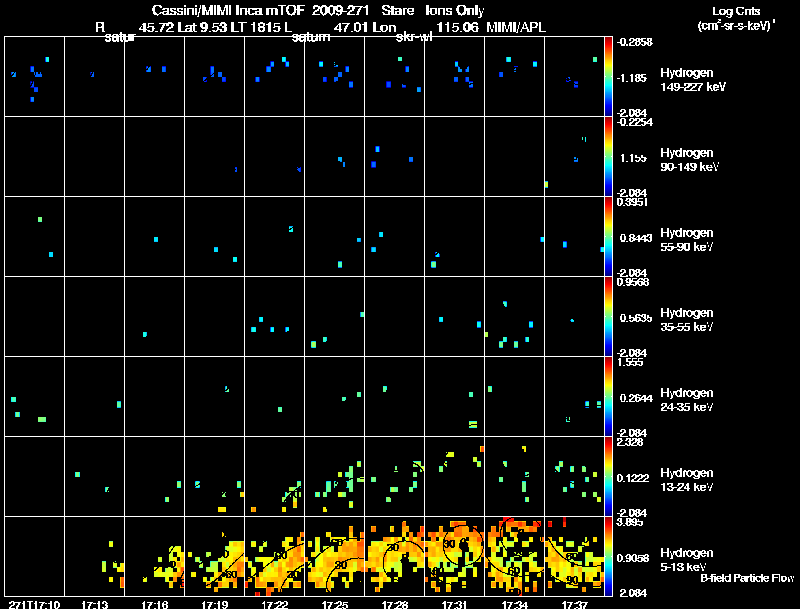Click the Hydrogen 149-227 keV row label
800x609 pixels.
[693, 80]
